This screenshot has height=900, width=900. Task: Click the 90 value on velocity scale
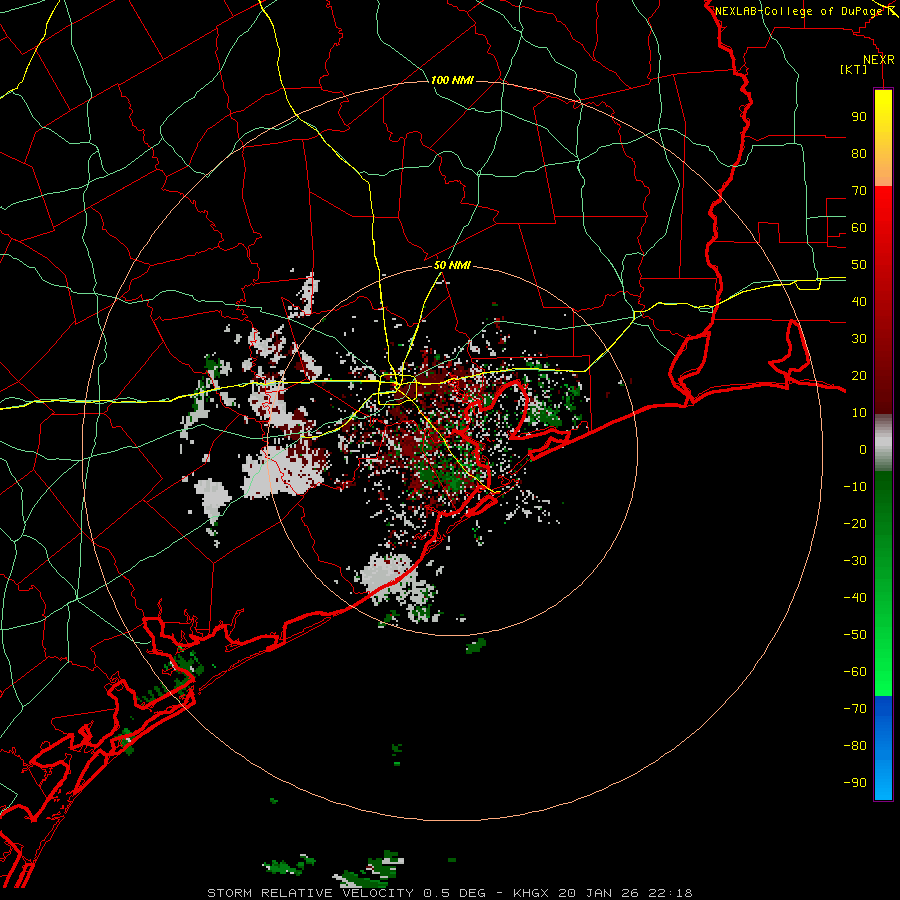click(859, 117)
